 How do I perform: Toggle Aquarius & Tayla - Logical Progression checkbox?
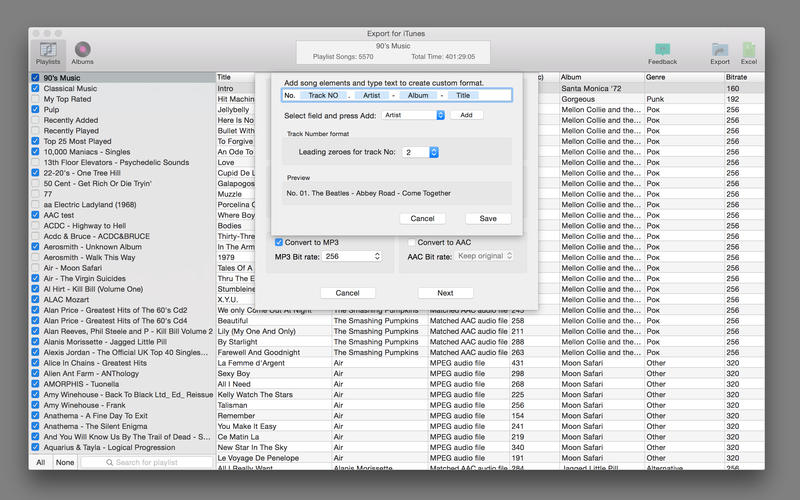pyautogui.click(x=35, y=447)
